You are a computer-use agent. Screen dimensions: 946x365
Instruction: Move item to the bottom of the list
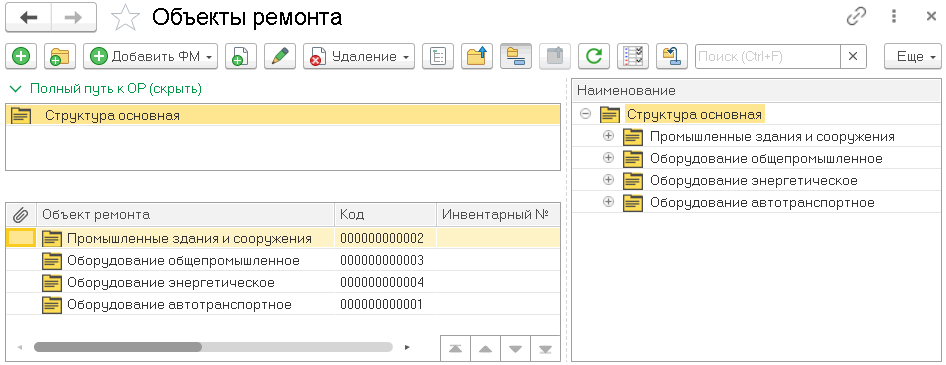click(x=545, y=348)
